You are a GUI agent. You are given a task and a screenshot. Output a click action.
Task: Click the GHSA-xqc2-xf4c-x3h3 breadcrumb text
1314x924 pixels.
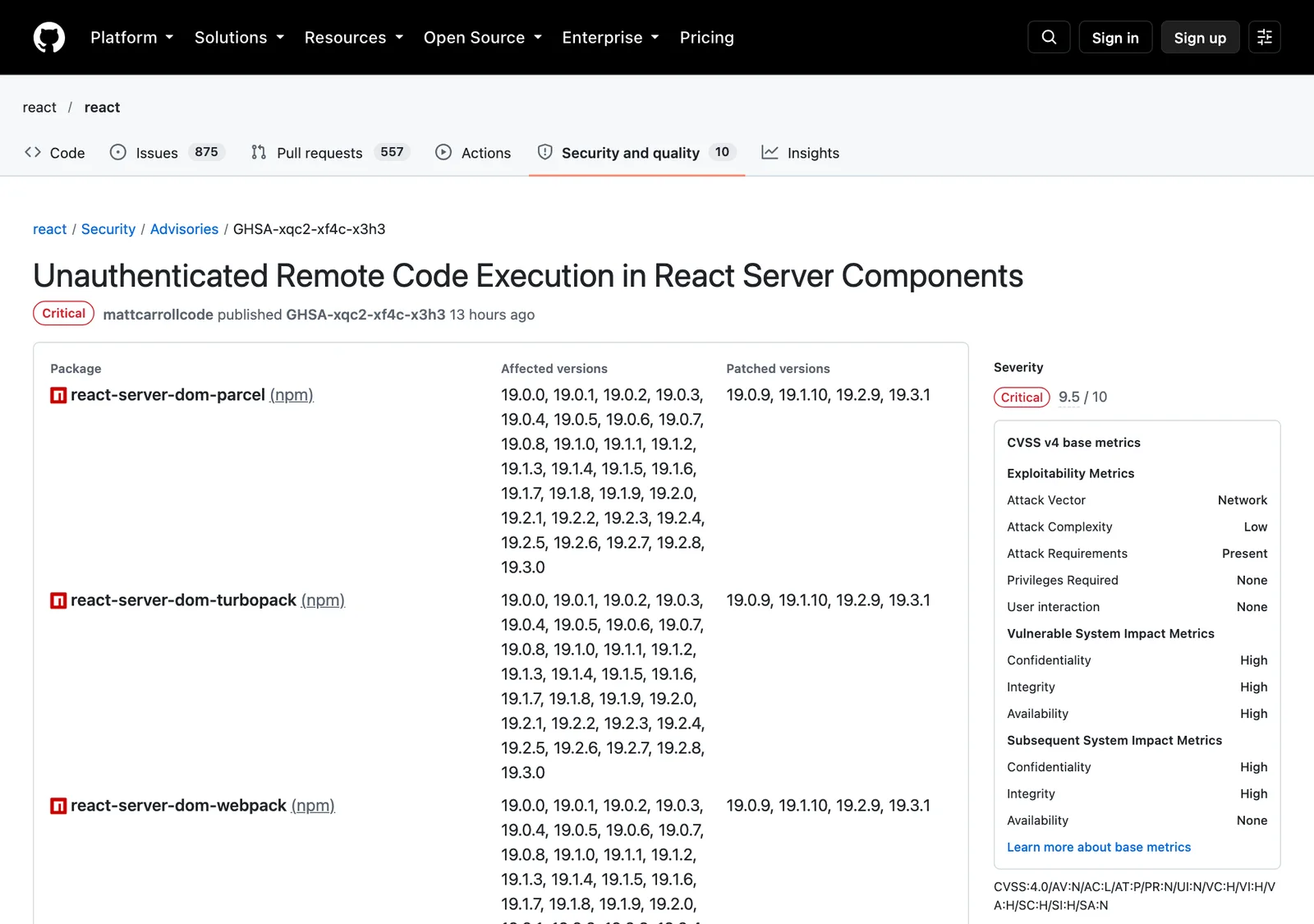click(x=309, y=229)
